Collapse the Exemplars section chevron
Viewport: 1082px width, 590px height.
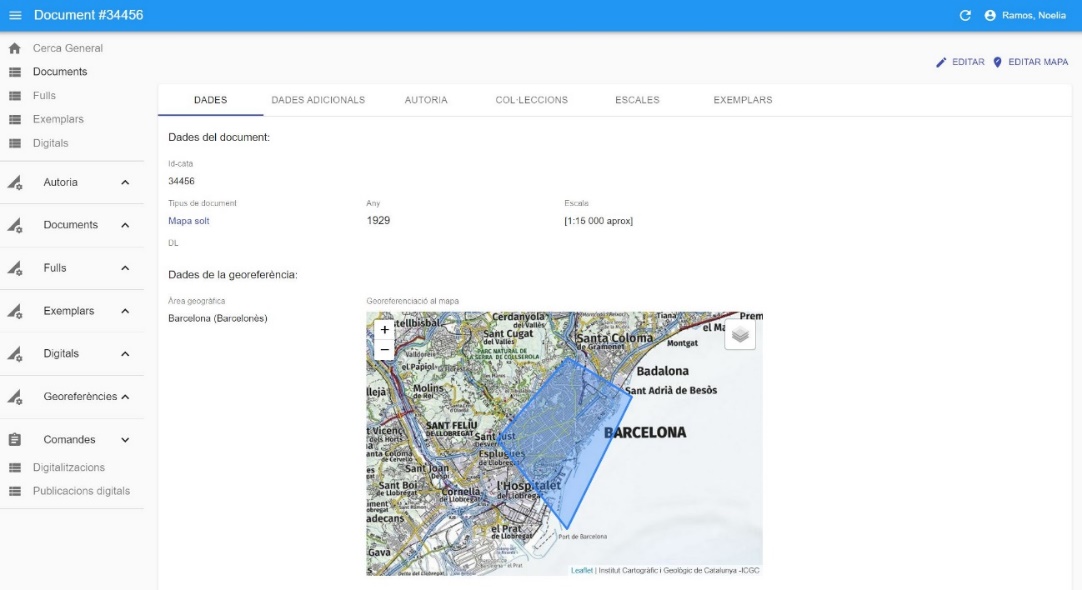(x=125, y=311)
